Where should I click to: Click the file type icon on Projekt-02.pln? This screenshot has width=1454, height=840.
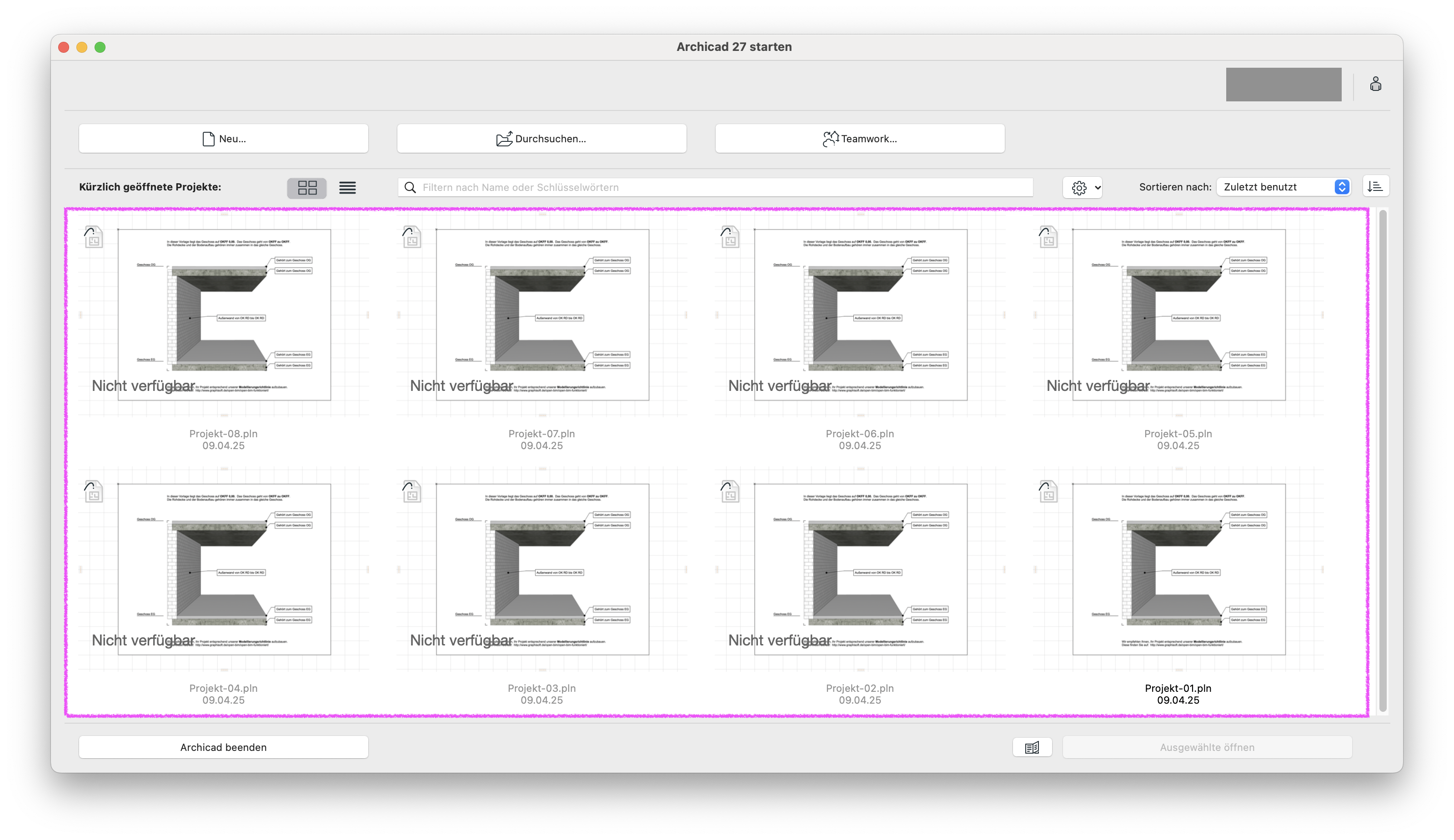pyautogui.click(x=730, y=491)
